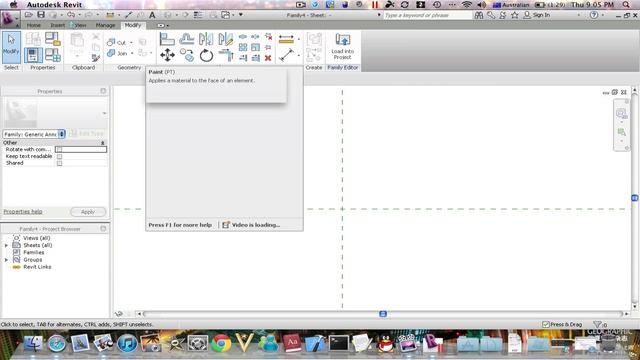Click the Text 'A' quick access icon
Viewport: 640px width, 360px height.
(x=152, y=15)
